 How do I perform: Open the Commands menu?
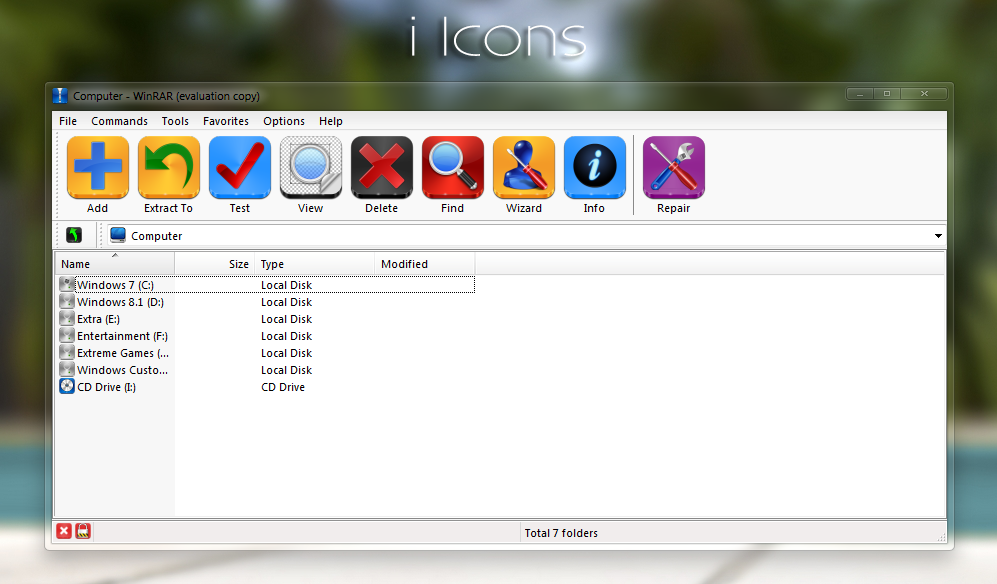(x=120, y=121)
